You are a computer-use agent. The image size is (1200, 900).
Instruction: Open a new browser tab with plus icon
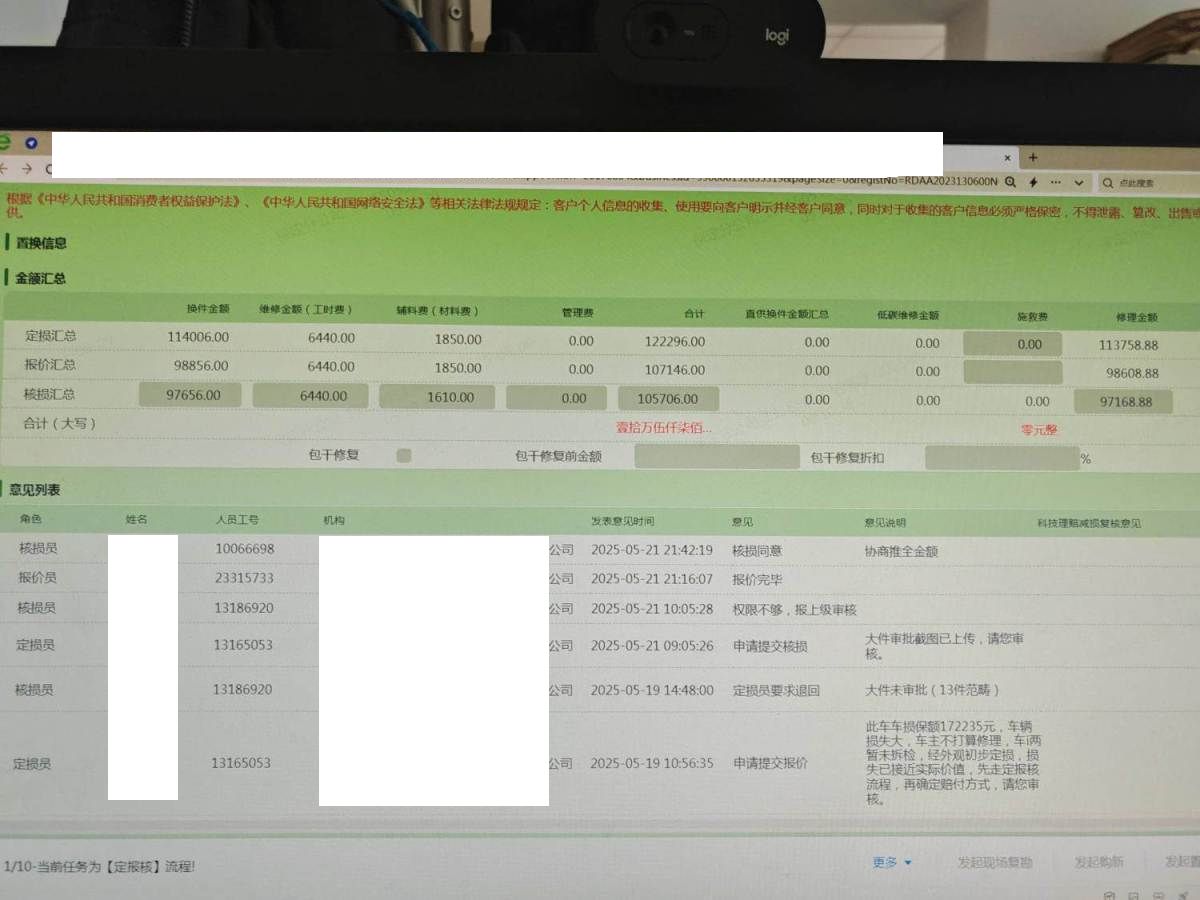1033,157
